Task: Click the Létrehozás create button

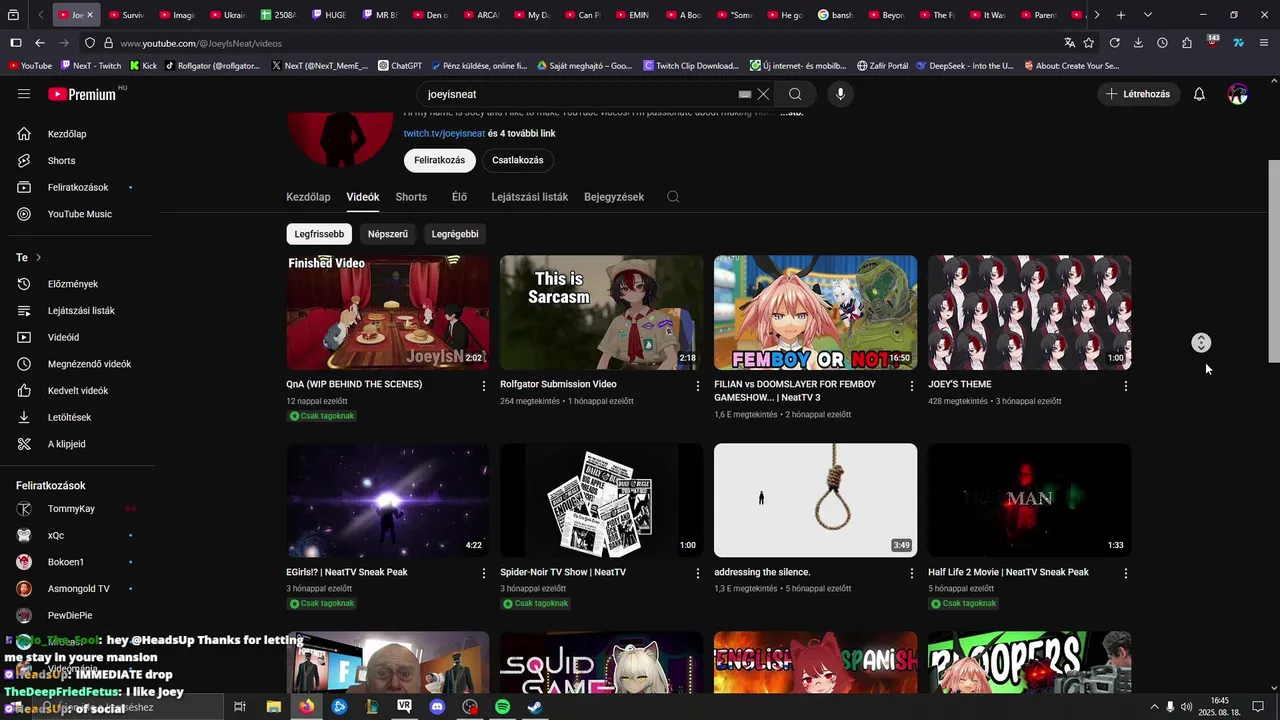Action: [1138, 94]
